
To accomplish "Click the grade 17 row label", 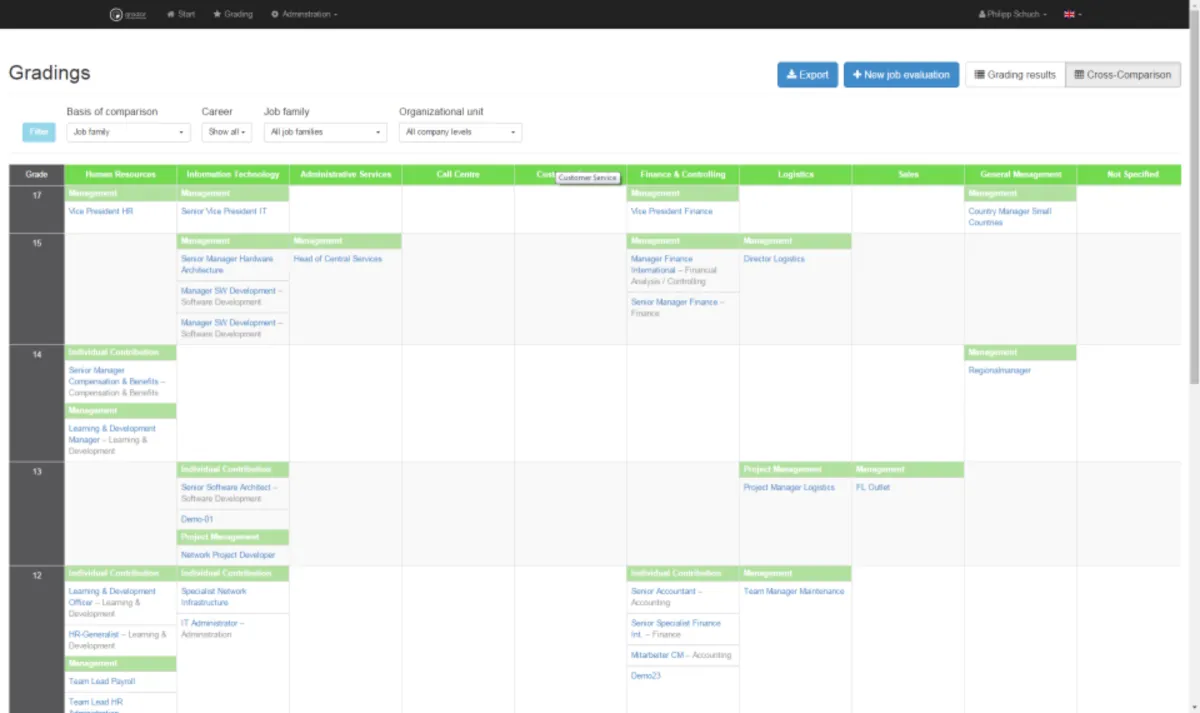I will coord(37,195).
